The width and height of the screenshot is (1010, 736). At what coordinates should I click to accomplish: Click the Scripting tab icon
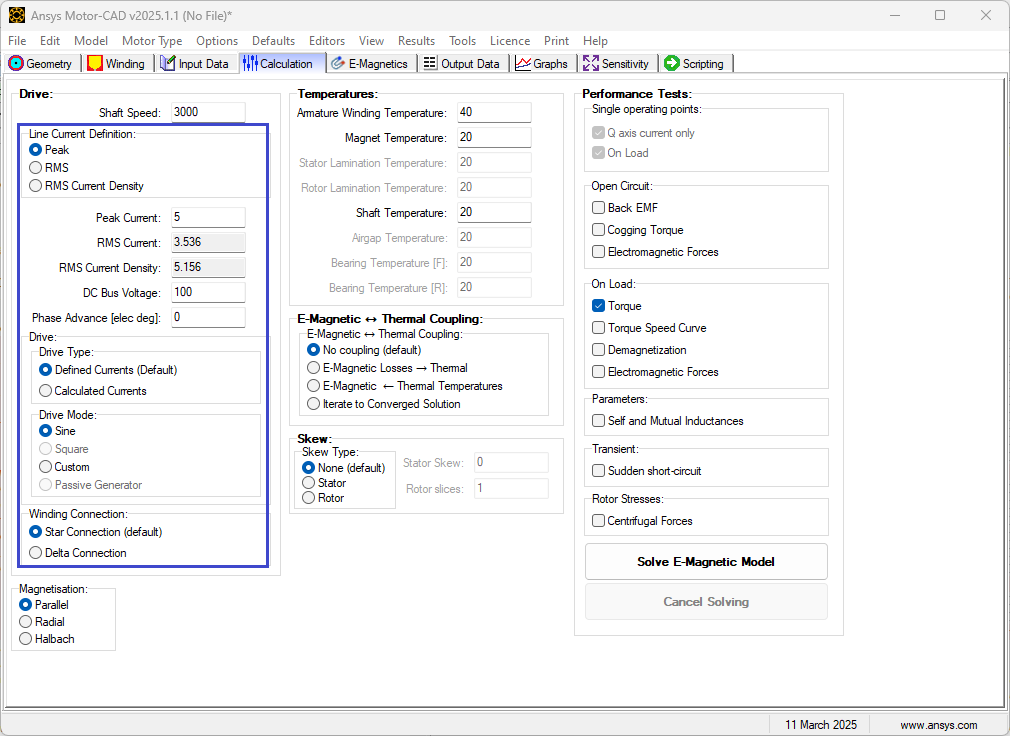[672, 63]
